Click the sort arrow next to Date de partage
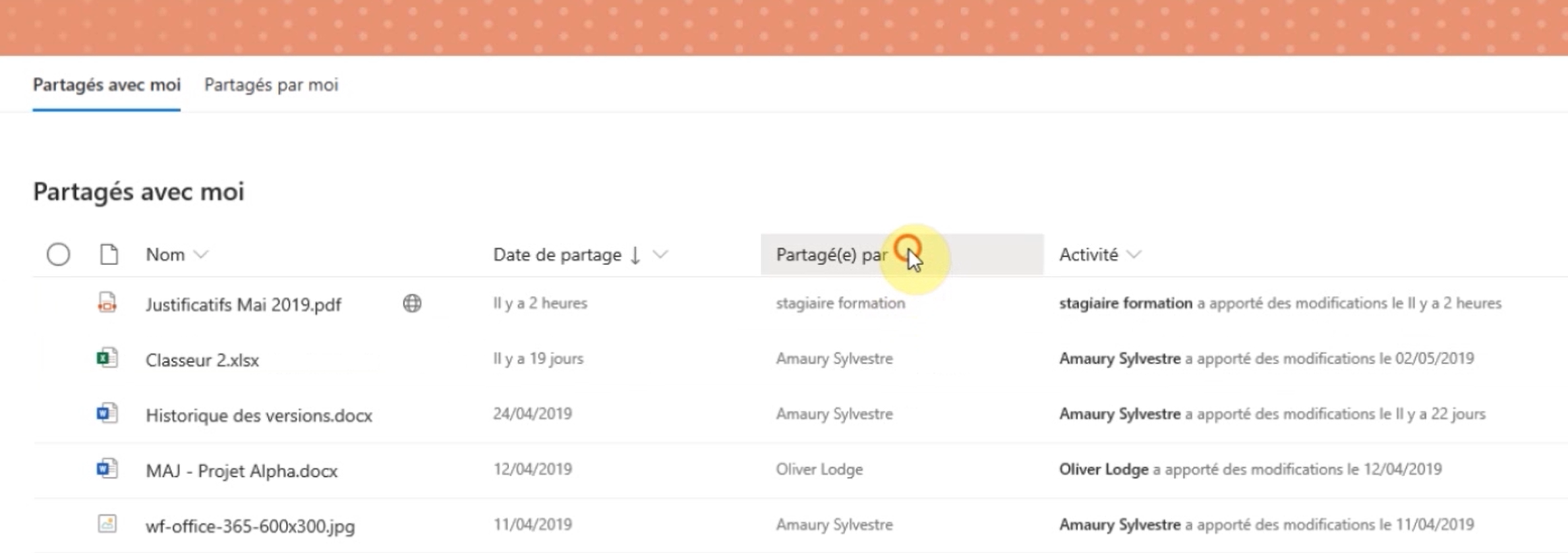Viewport: 1568px width, 553px height. pyautogui.click(x=635, y=255)
